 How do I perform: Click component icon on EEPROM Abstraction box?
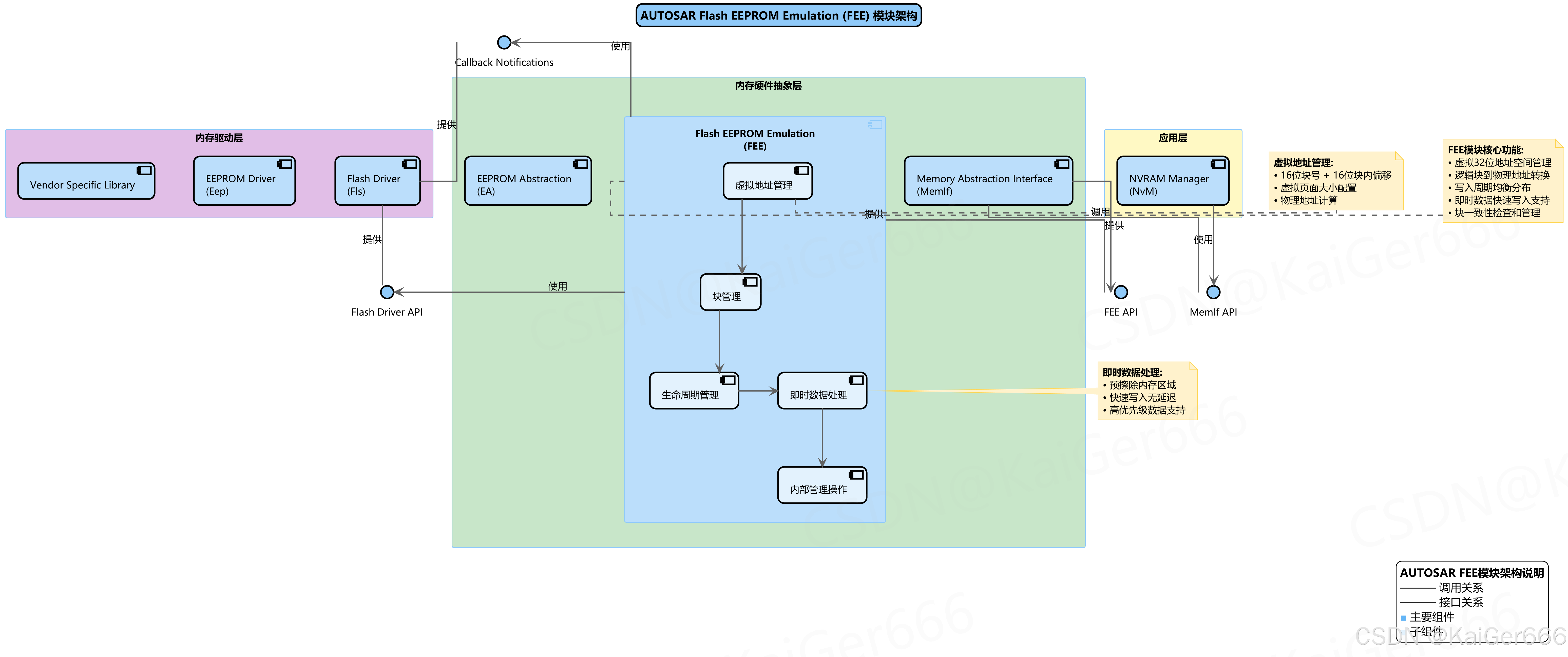[x=581, y=164]
